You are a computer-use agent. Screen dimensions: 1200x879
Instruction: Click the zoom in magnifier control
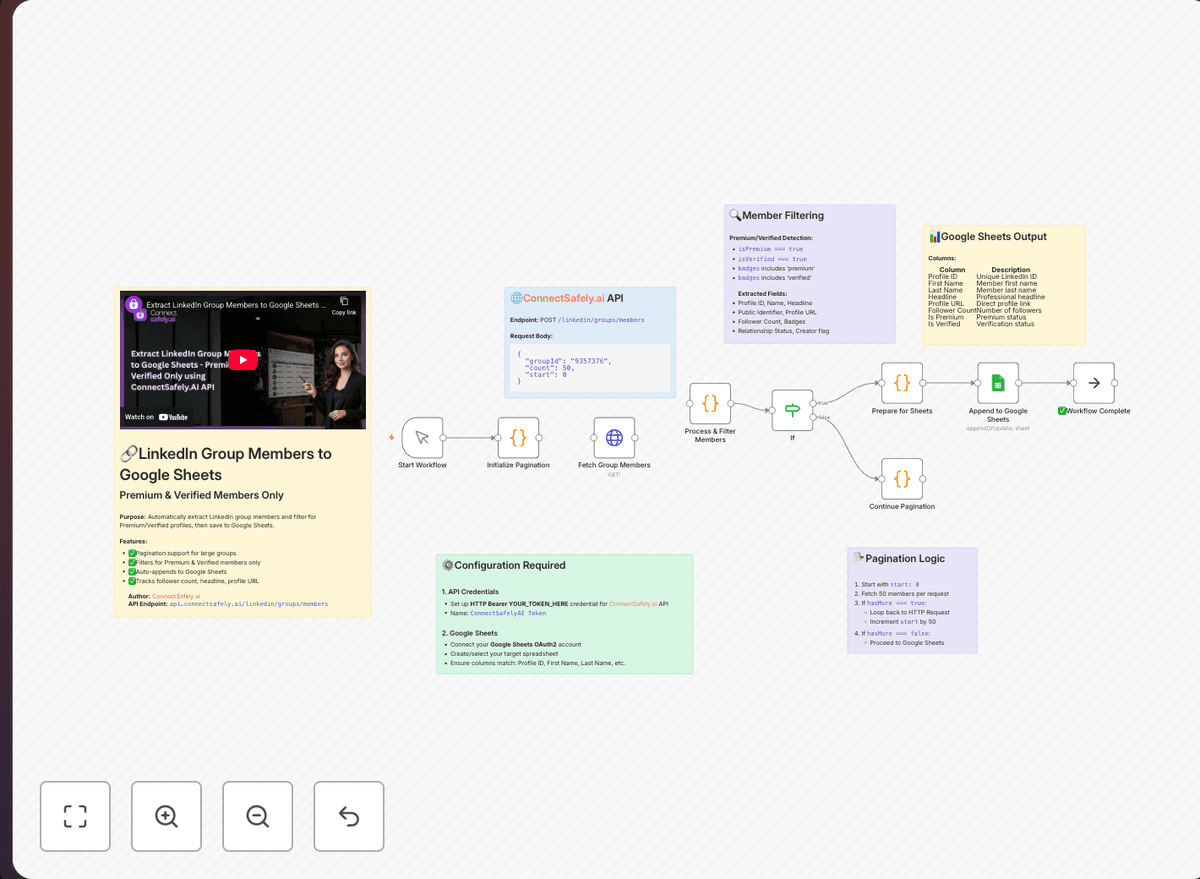point(166,816)
